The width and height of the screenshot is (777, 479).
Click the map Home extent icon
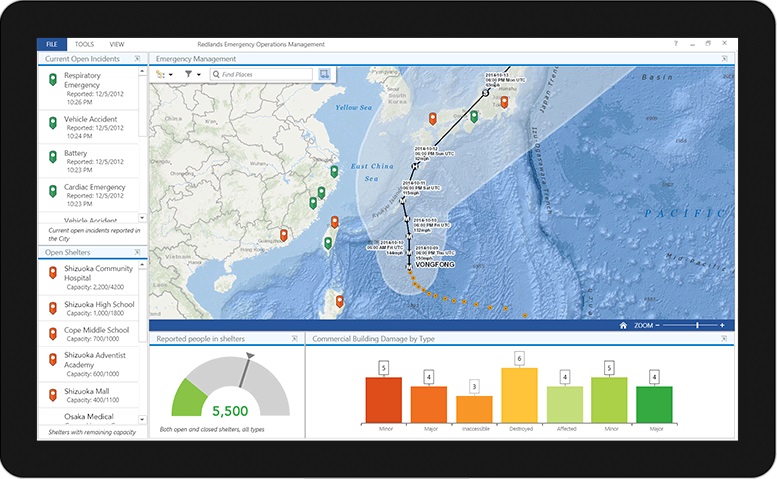pyautogui.click(x=623, y=325)
